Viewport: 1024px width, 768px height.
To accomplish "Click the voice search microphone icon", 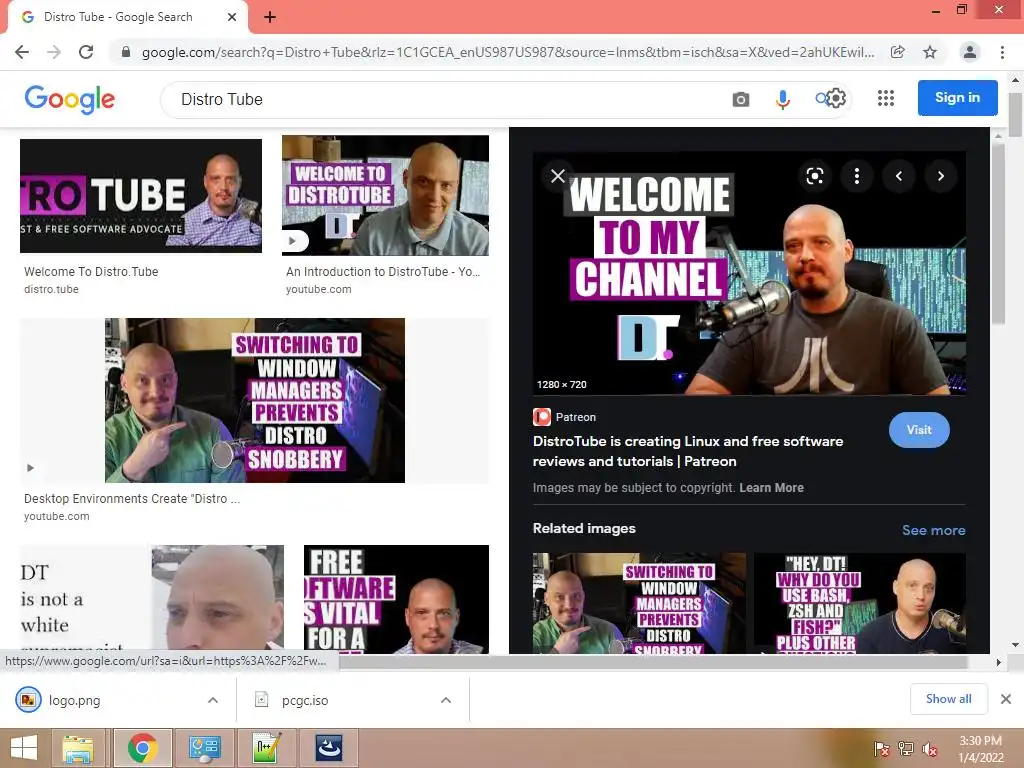I will 782,99.
